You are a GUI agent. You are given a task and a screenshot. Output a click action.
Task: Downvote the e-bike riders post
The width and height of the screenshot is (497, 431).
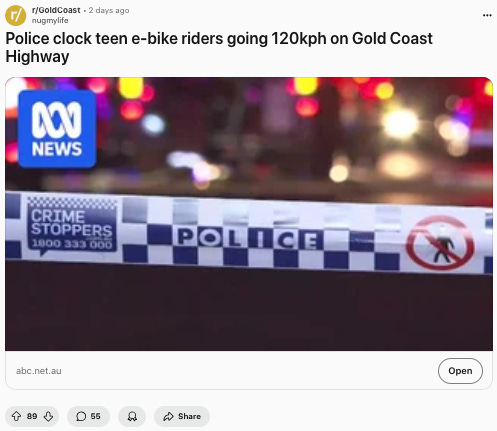48,416
